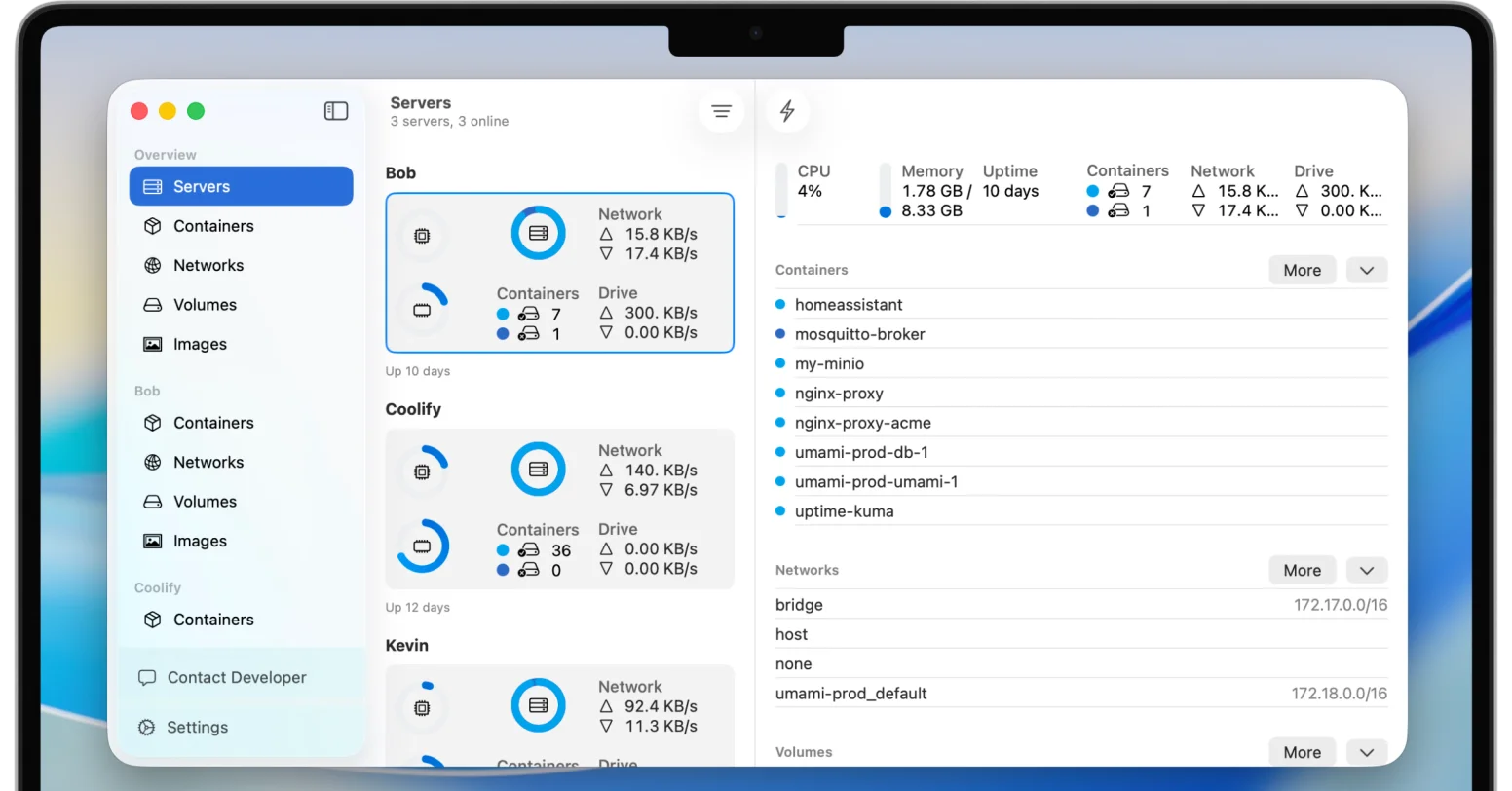The height and width of the screenshot is (791, 1512).
Task: Collapse the Volumes section via its chevron
Action: 1366,752
